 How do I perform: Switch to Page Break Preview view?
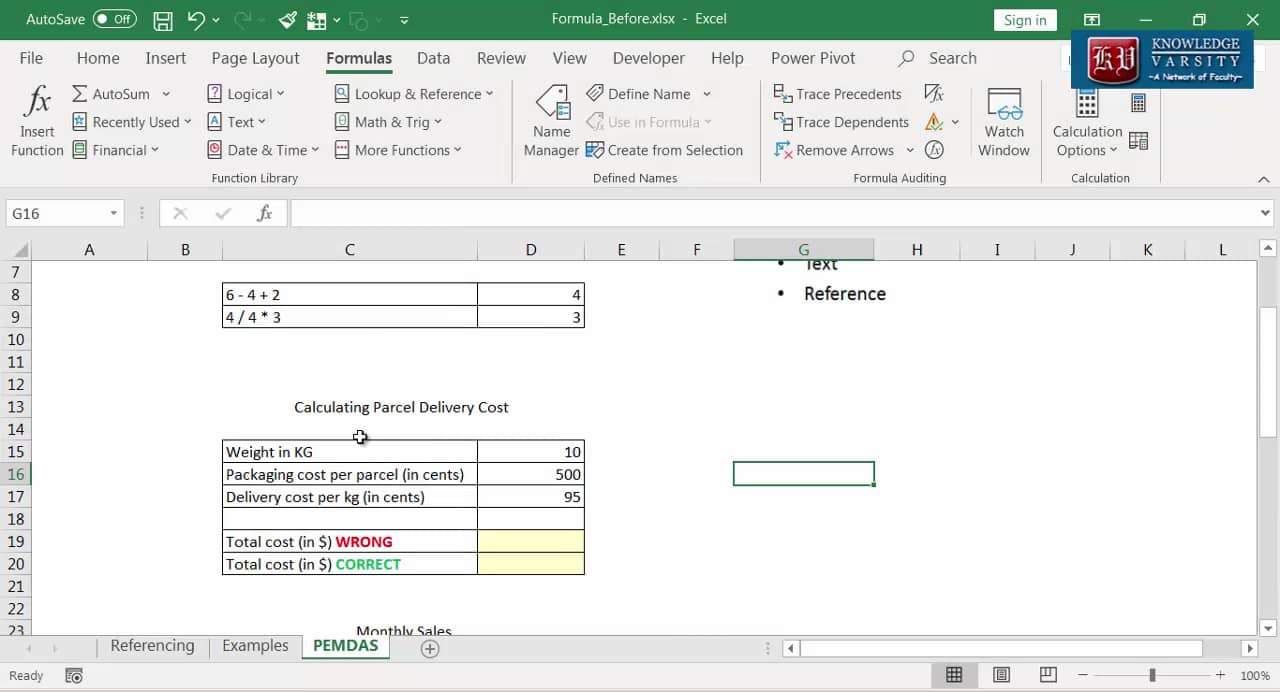[x=1048, y=676]
